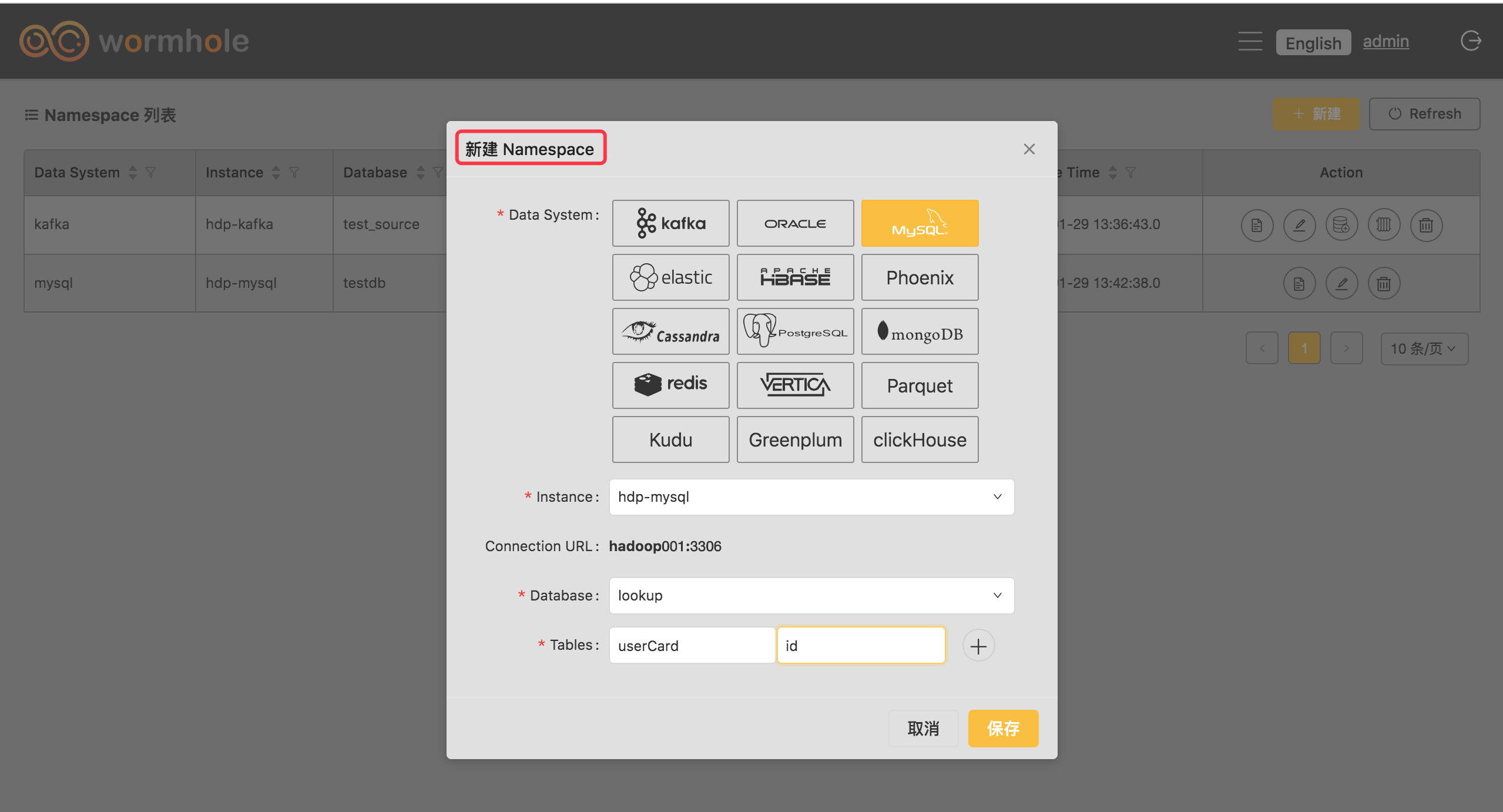Add another table row with plus icon

(978, 646)
